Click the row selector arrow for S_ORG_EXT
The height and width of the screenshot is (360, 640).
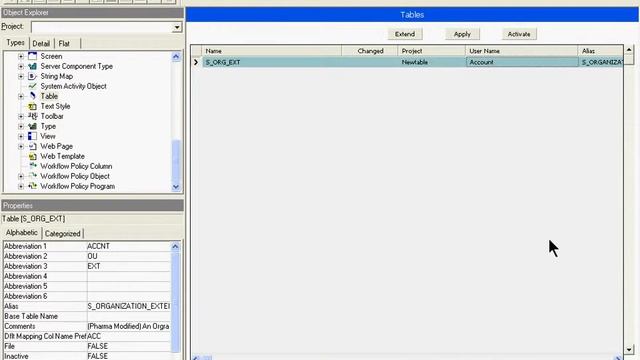tap(196, 62)
